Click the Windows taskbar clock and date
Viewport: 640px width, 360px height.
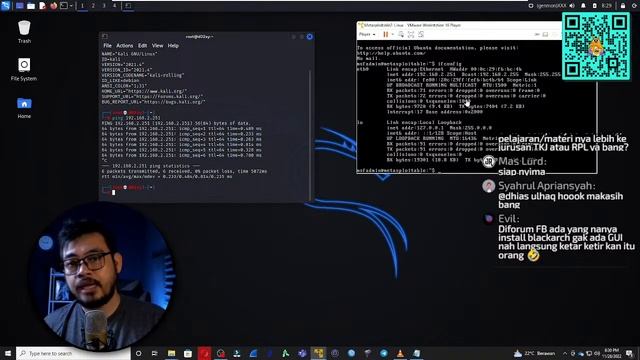611,353
